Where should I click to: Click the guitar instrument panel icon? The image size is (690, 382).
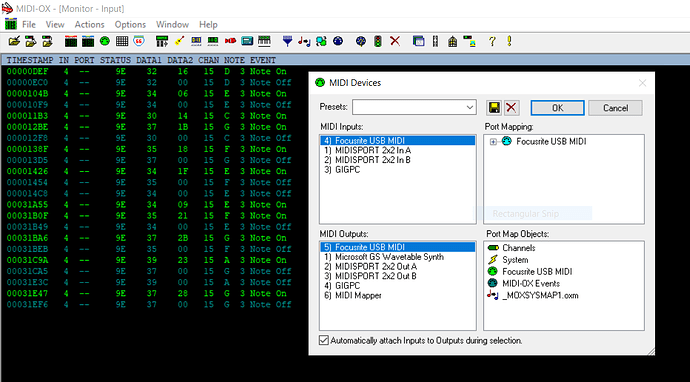[179, 41]
